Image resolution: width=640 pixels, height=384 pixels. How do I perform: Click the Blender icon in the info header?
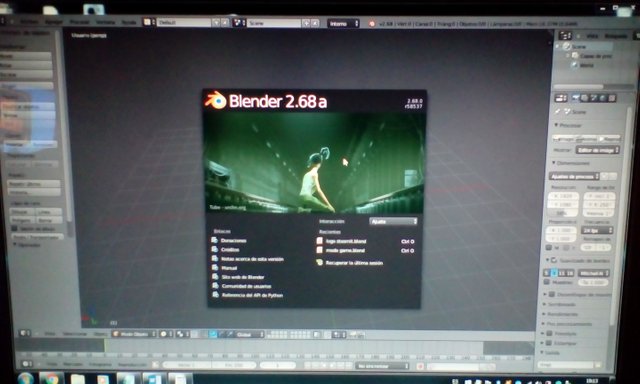(x=372, y=24)
